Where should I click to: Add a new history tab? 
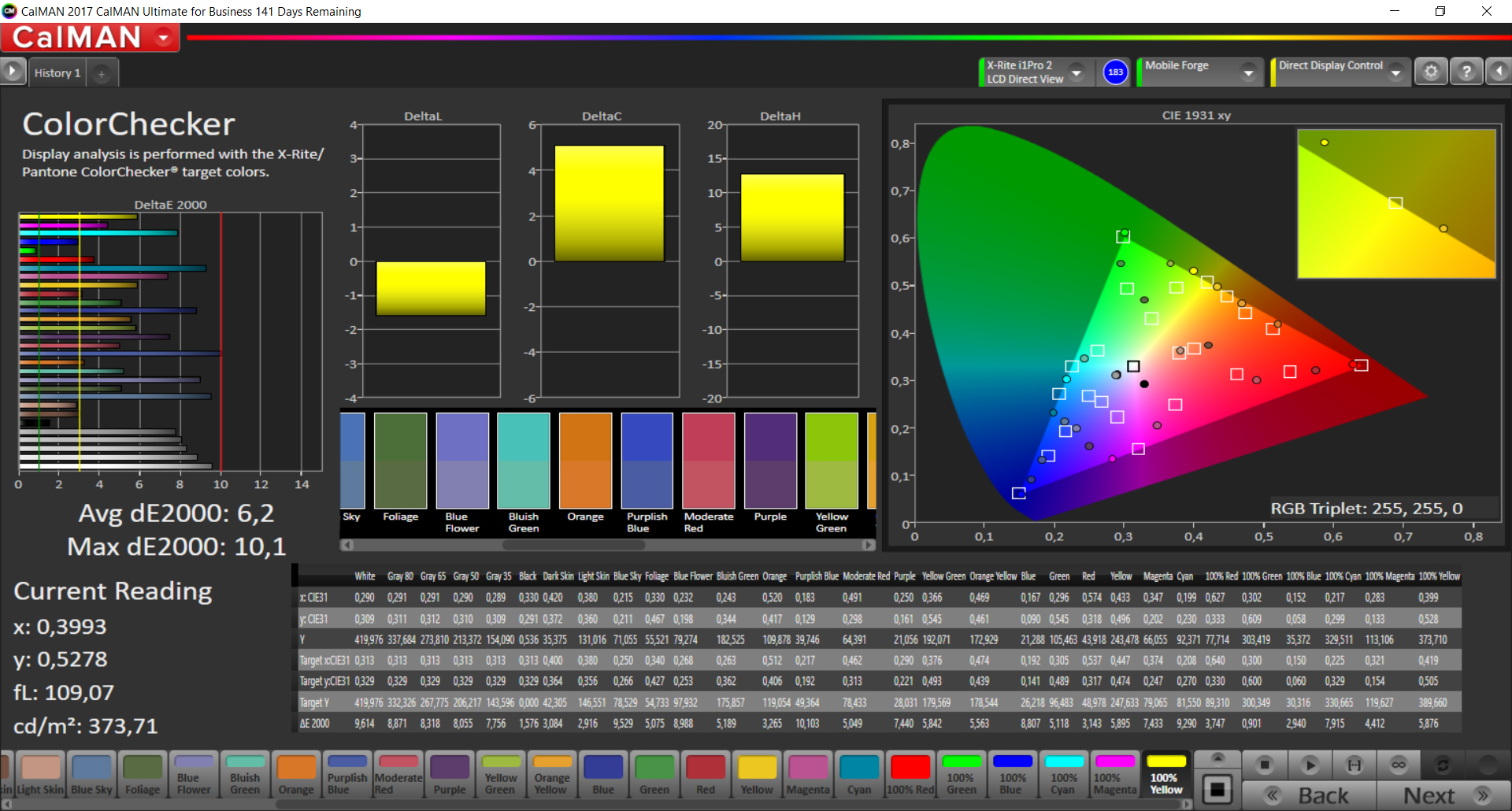click(102, 73)
